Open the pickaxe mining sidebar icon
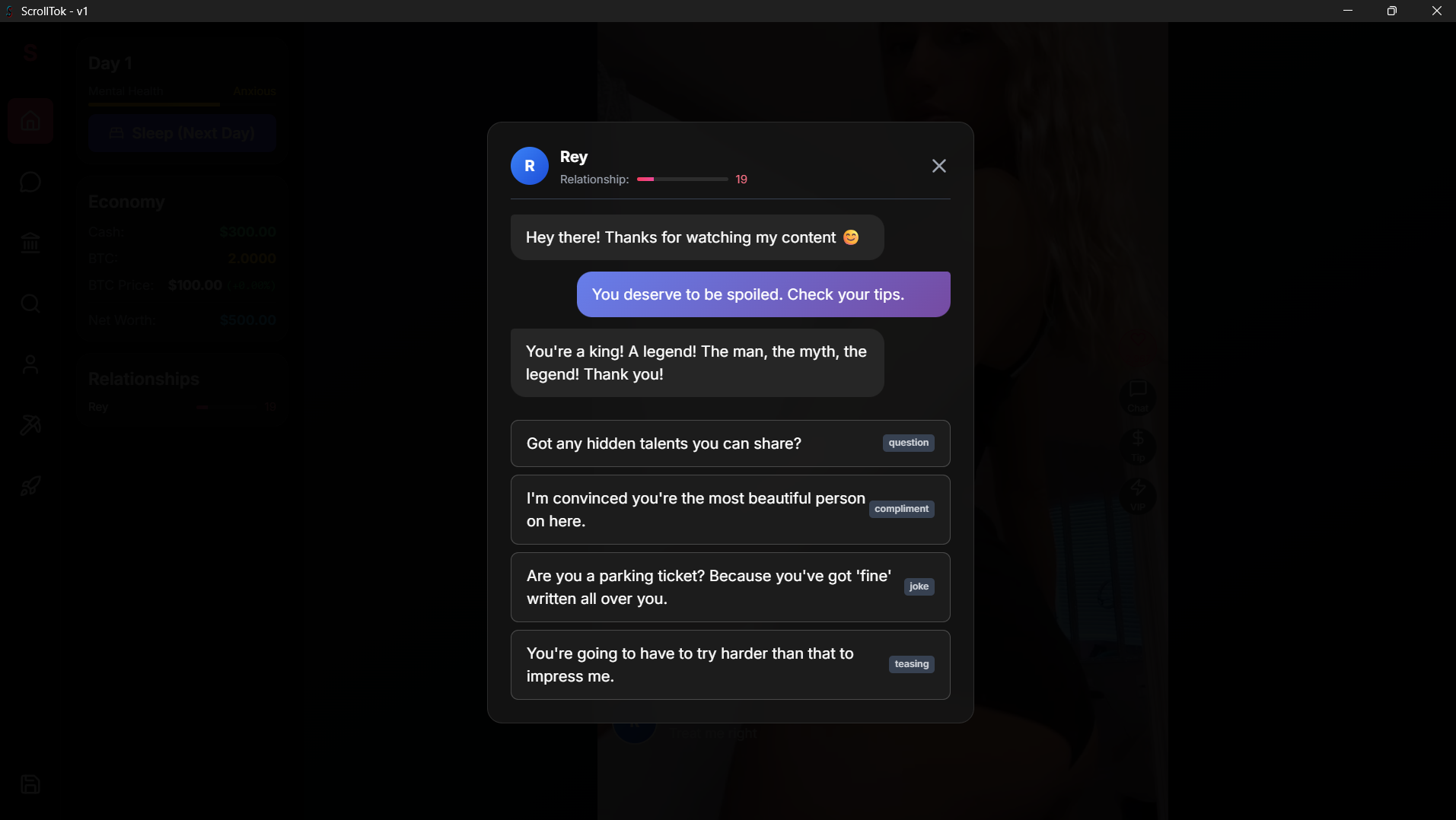 (x=30, y=425)
